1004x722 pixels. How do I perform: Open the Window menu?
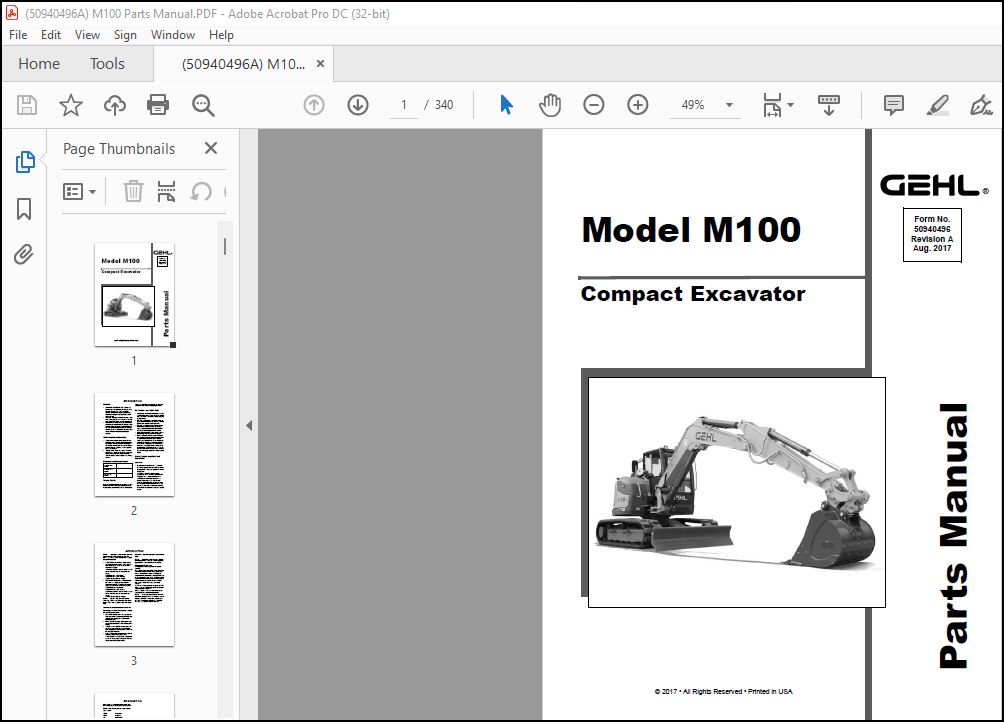click(173, 35)
